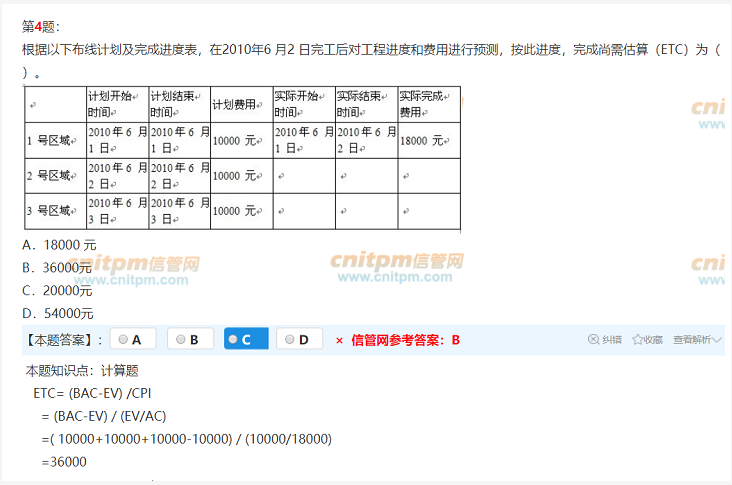Viewport: 732px width, 485px height.
Task: Click option text D. 54000元
Action: 57,313
